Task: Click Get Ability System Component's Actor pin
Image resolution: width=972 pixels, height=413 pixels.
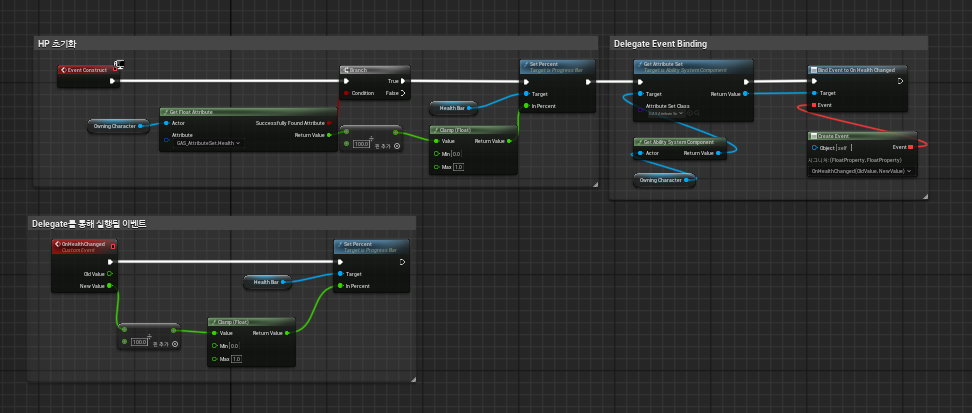Action: click(x=640, y=153)
